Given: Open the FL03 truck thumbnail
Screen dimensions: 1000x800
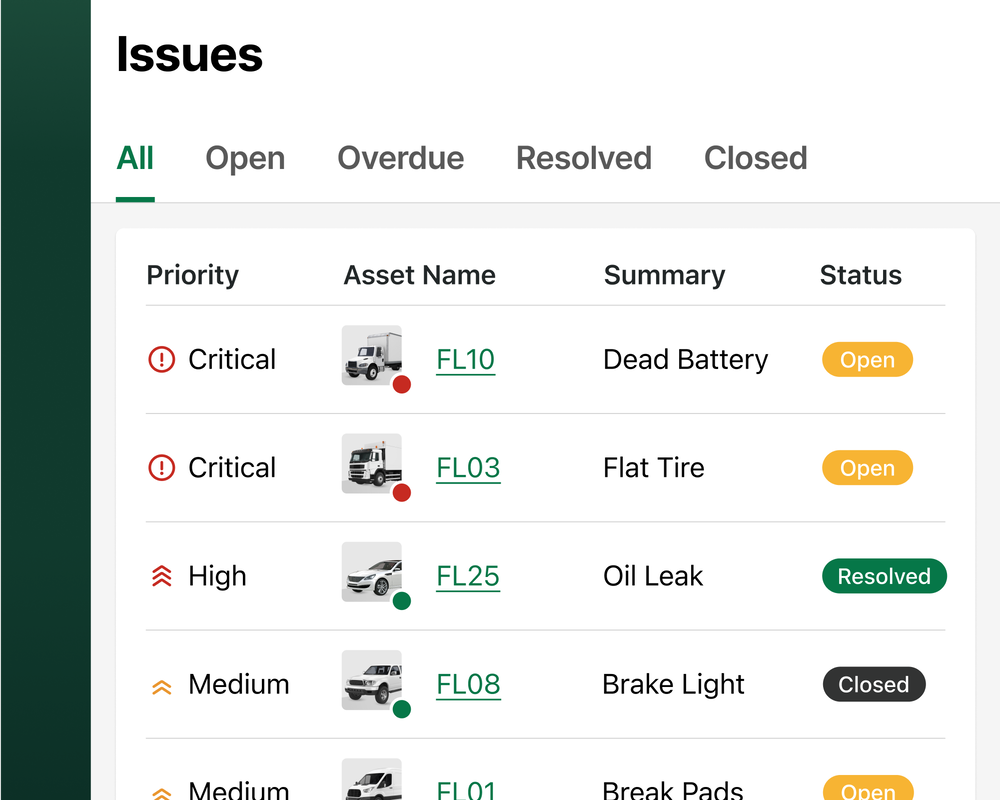Looking at the screenshot, I should [x=372, y=464].
